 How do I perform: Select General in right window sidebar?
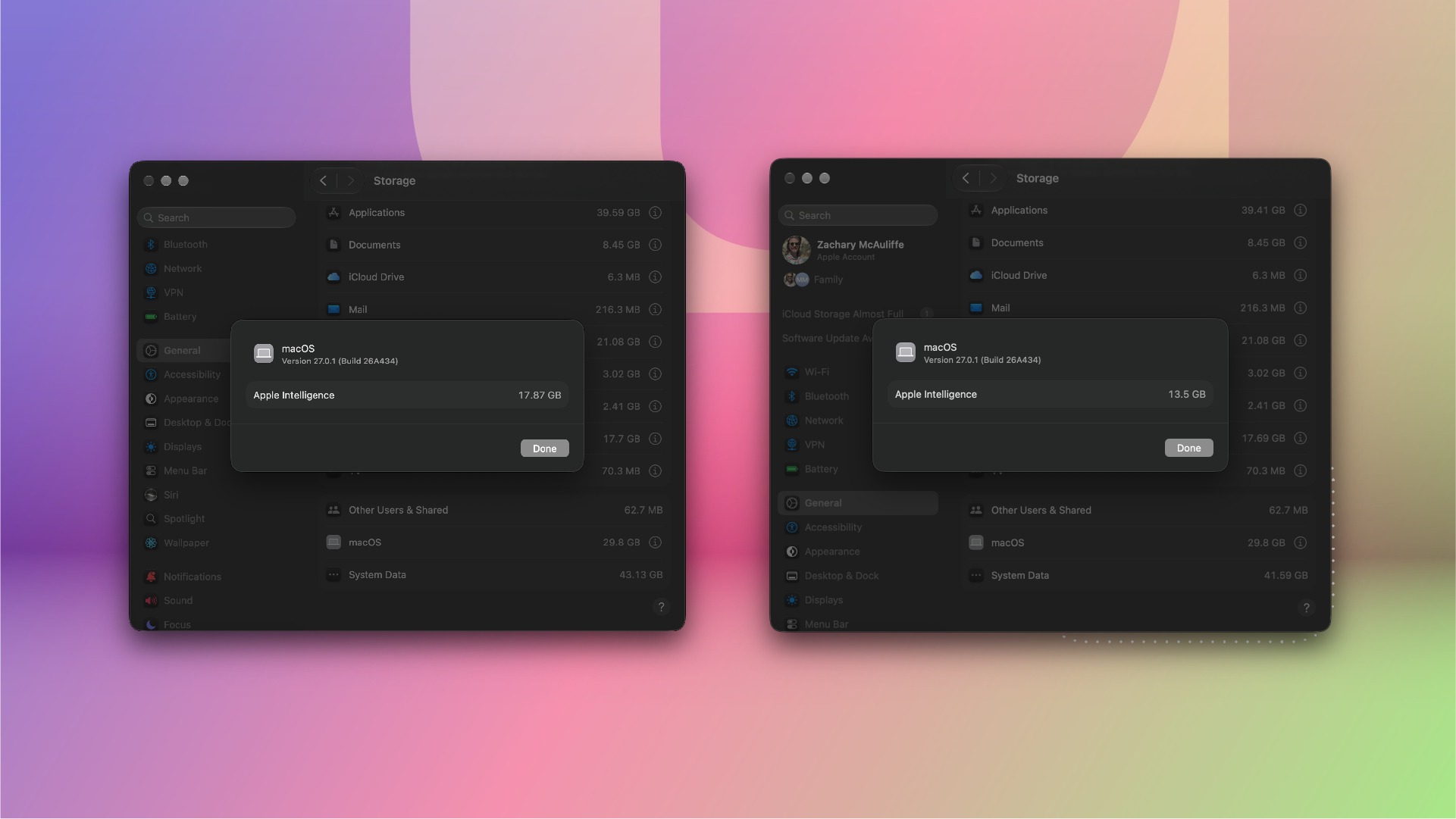858,503
